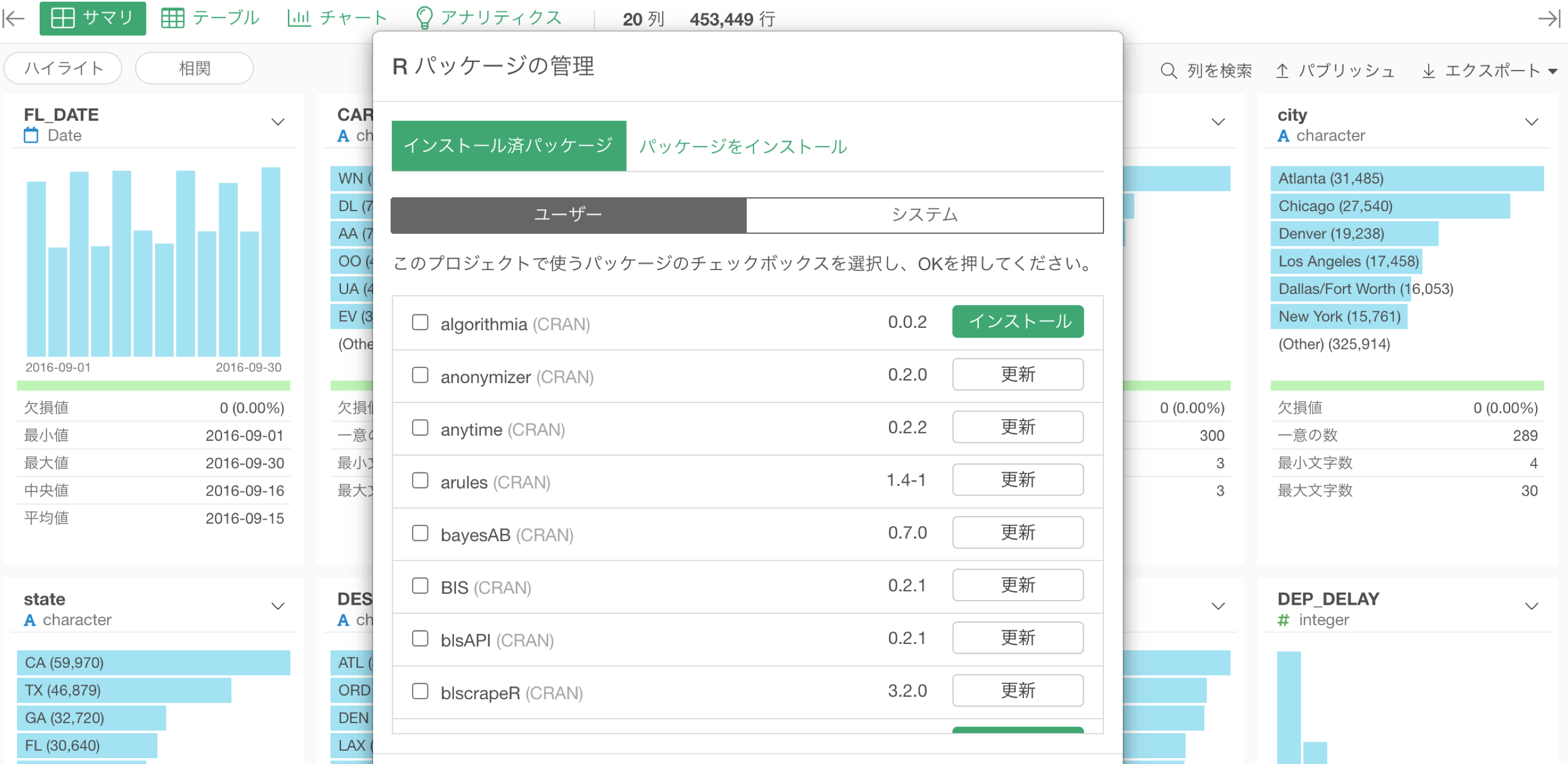Click the Export (エクスポート) download icon
This screenshot has width=1568, height=764.
point(1428,71)
